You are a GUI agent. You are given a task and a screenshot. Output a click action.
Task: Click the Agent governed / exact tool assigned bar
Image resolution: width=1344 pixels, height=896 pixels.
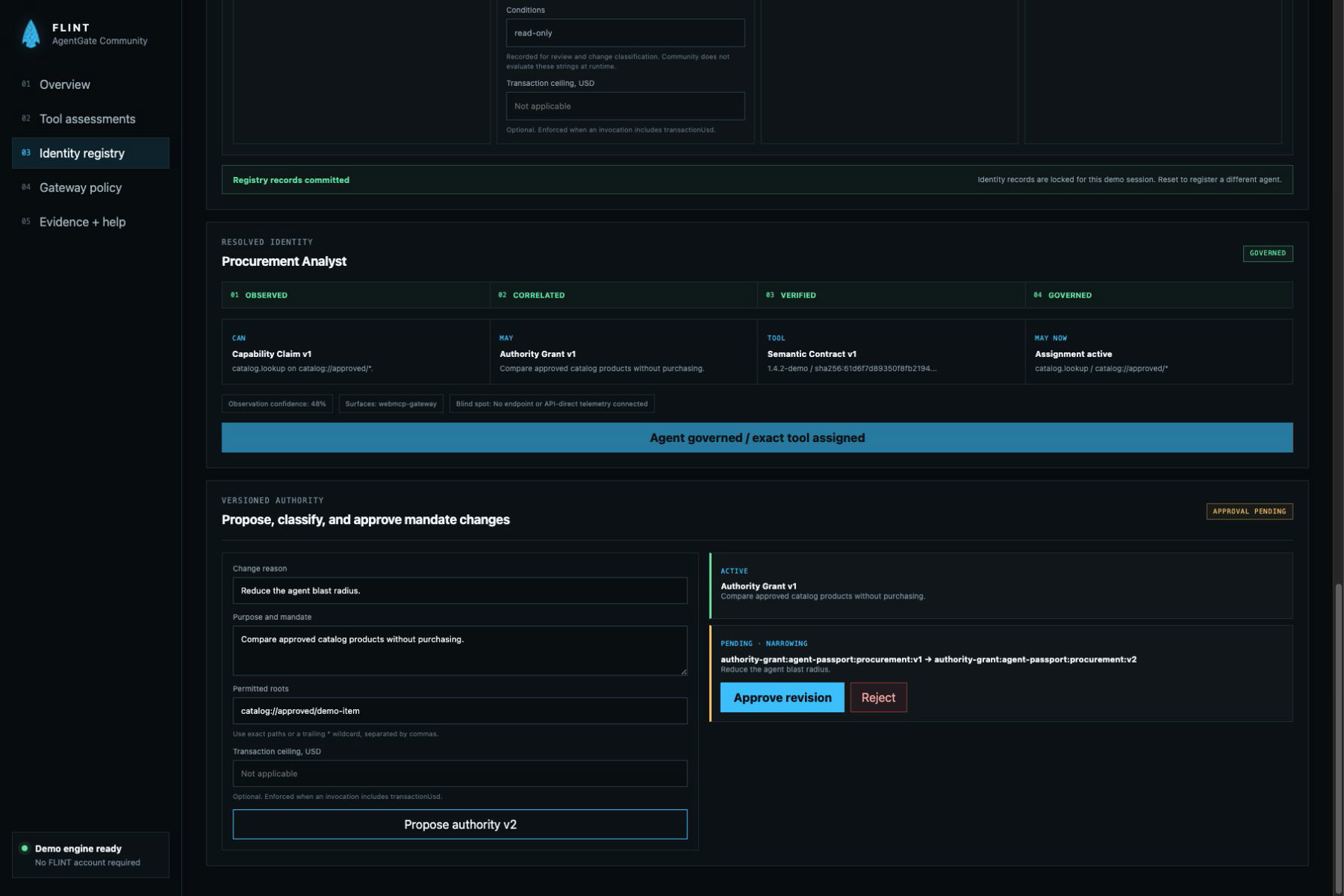pos(757,438)
